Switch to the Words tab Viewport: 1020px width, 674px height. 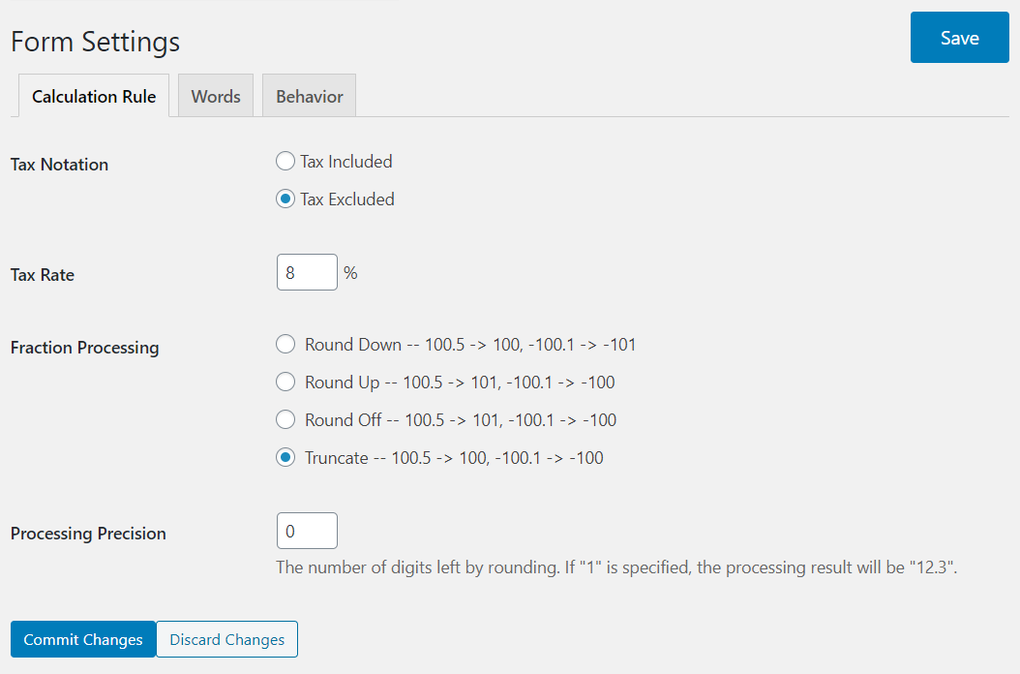coord(216,96)
